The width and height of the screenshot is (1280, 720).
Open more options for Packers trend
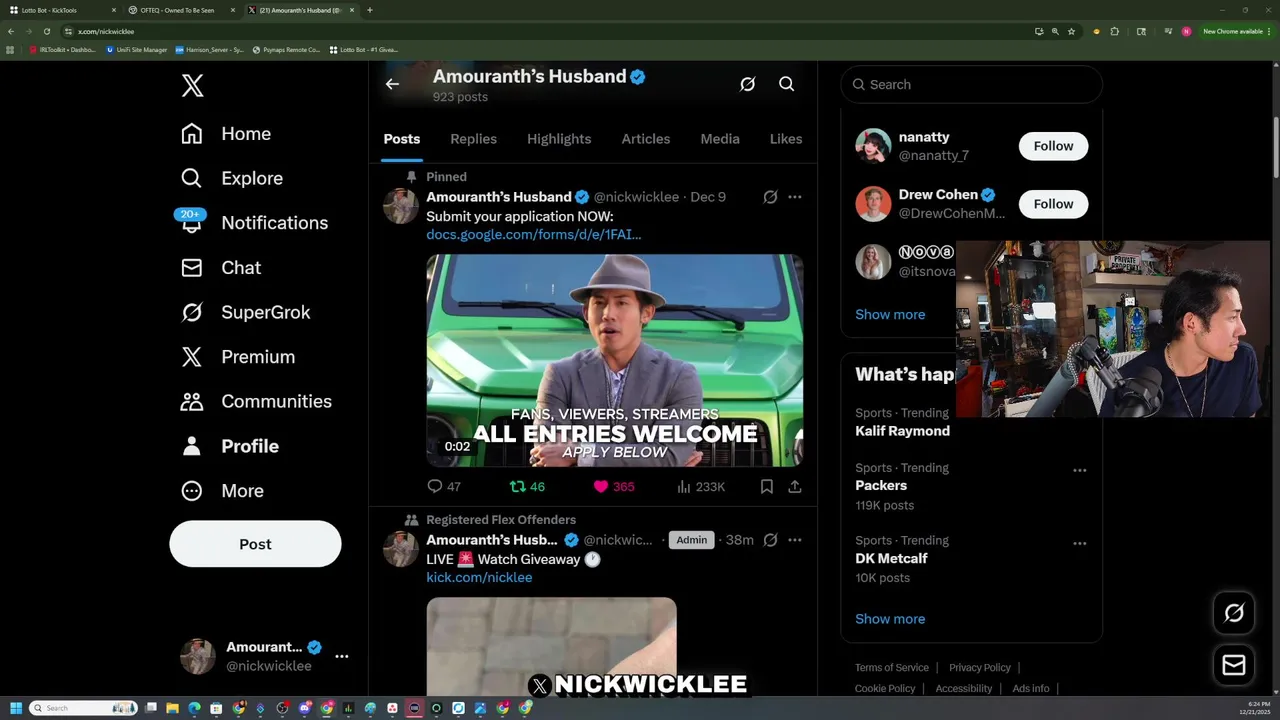[x=1079, y=470]
